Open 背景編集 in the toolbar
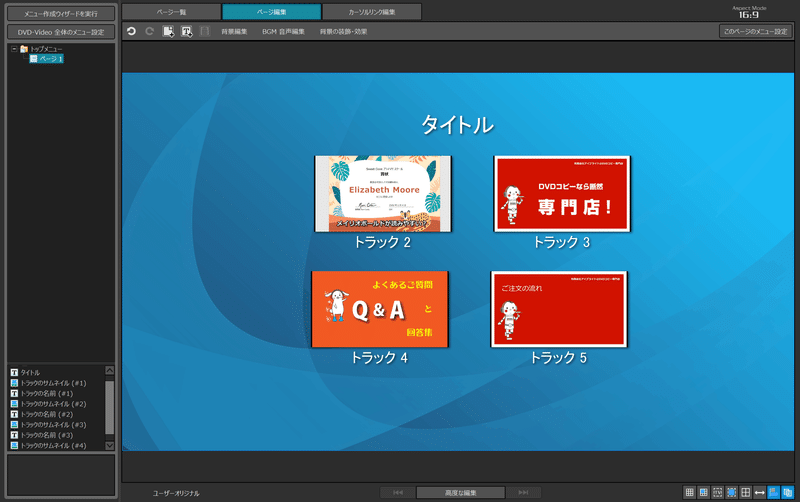 tap(234, 32)
